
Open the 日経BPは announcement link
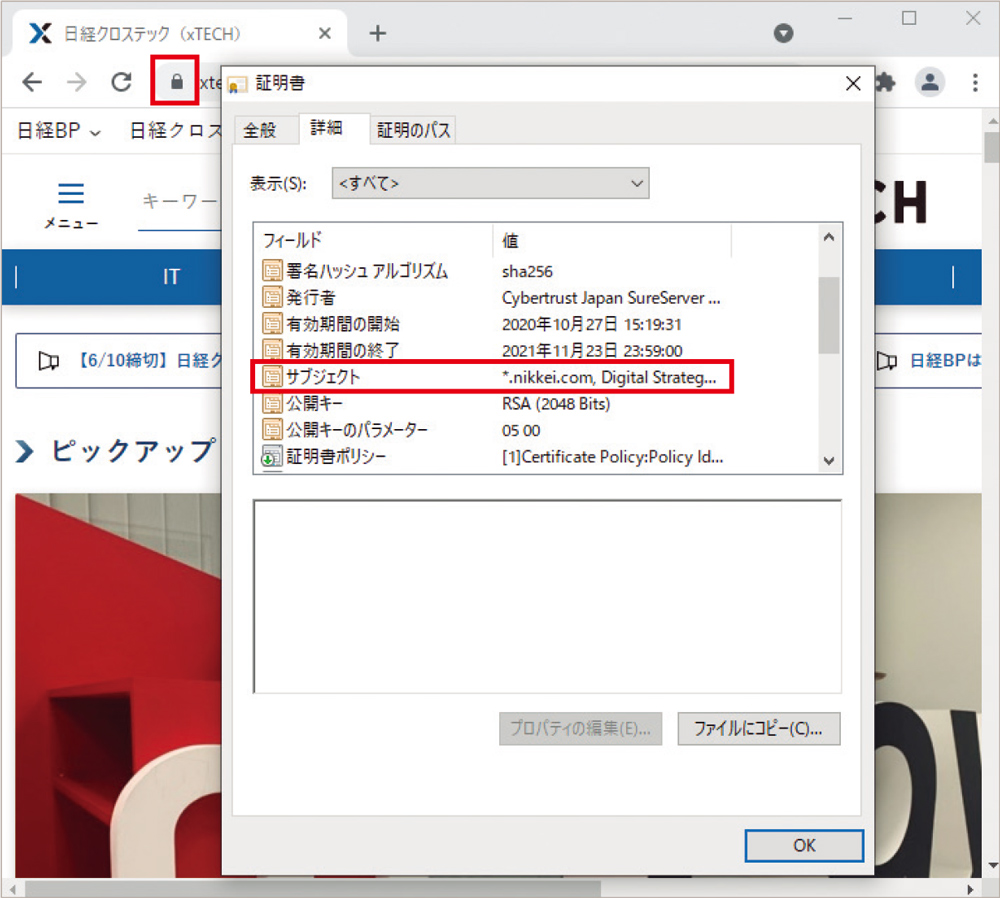[945, 361]
